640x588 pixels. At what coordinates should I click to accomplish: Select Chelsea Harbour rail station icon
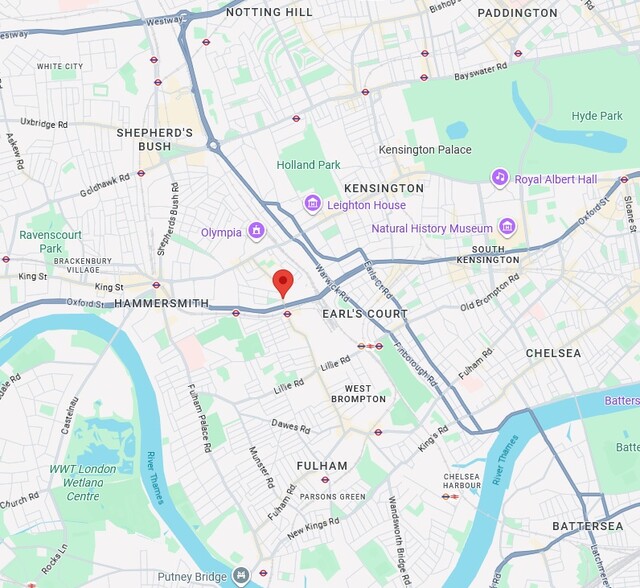click(451, 496)
